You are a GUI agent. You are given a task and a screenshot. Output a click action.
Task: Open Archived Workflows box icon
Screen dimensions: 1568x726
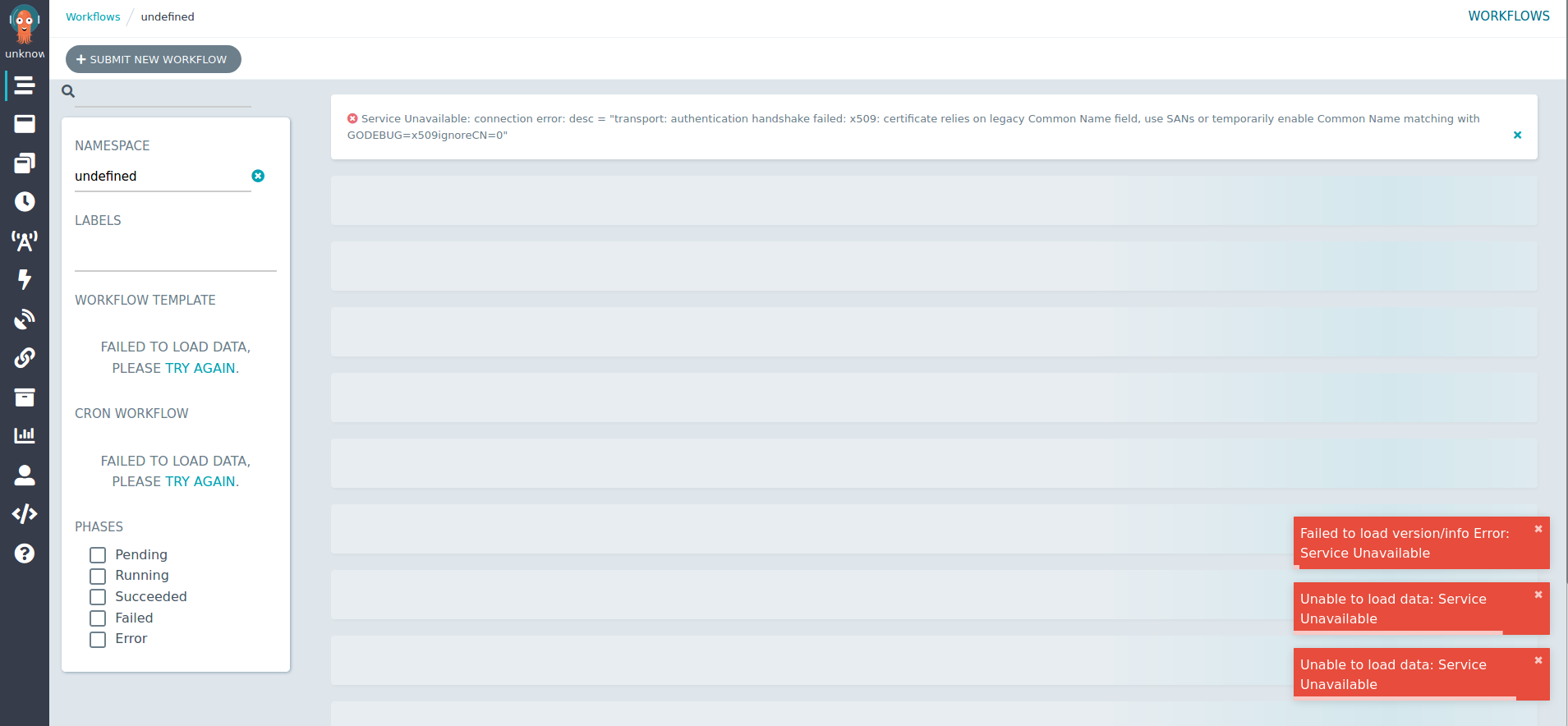point(25,397)
